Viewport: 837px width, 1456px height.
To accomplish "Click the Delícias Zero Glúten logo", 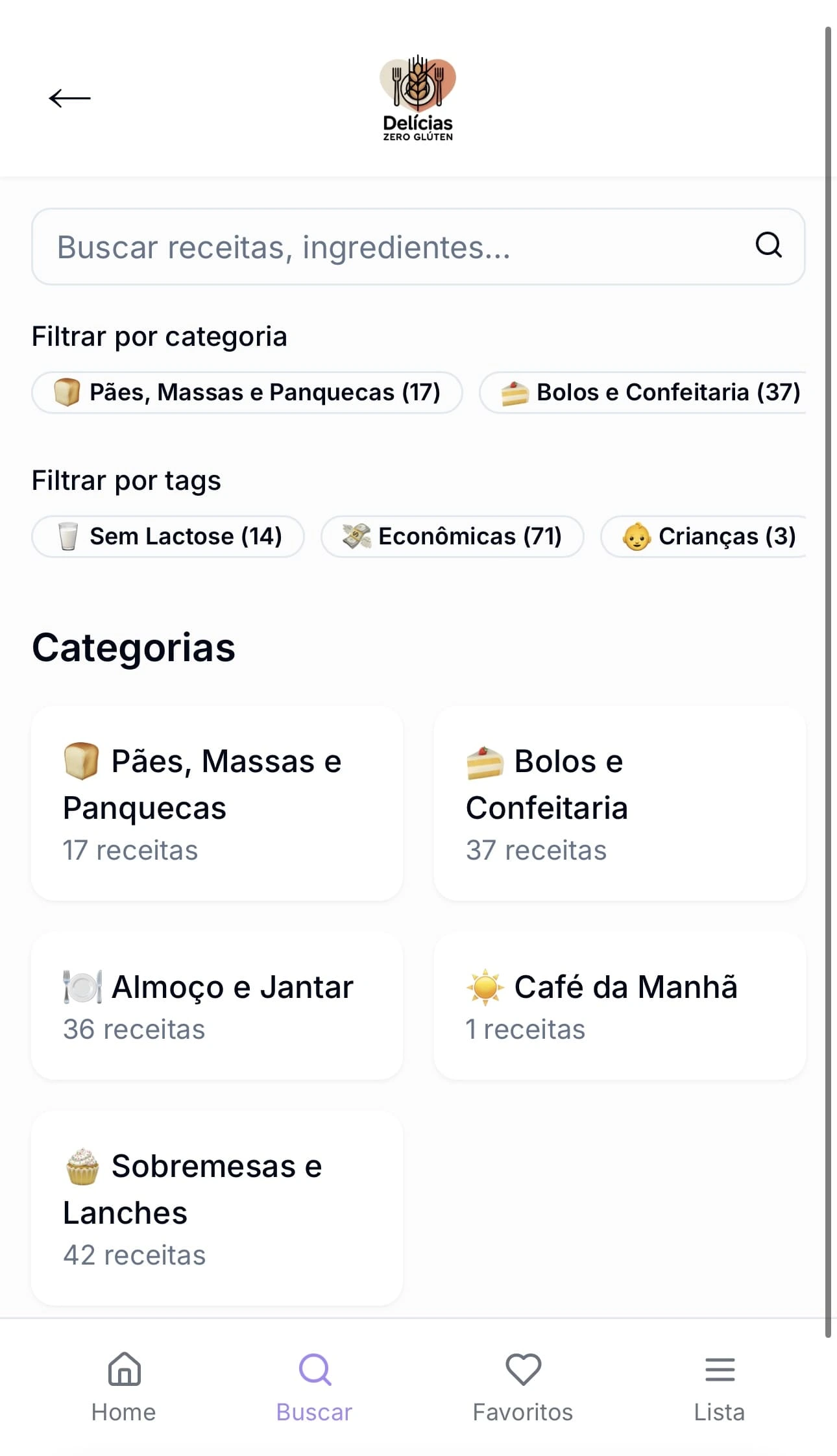I will point(418,98).
